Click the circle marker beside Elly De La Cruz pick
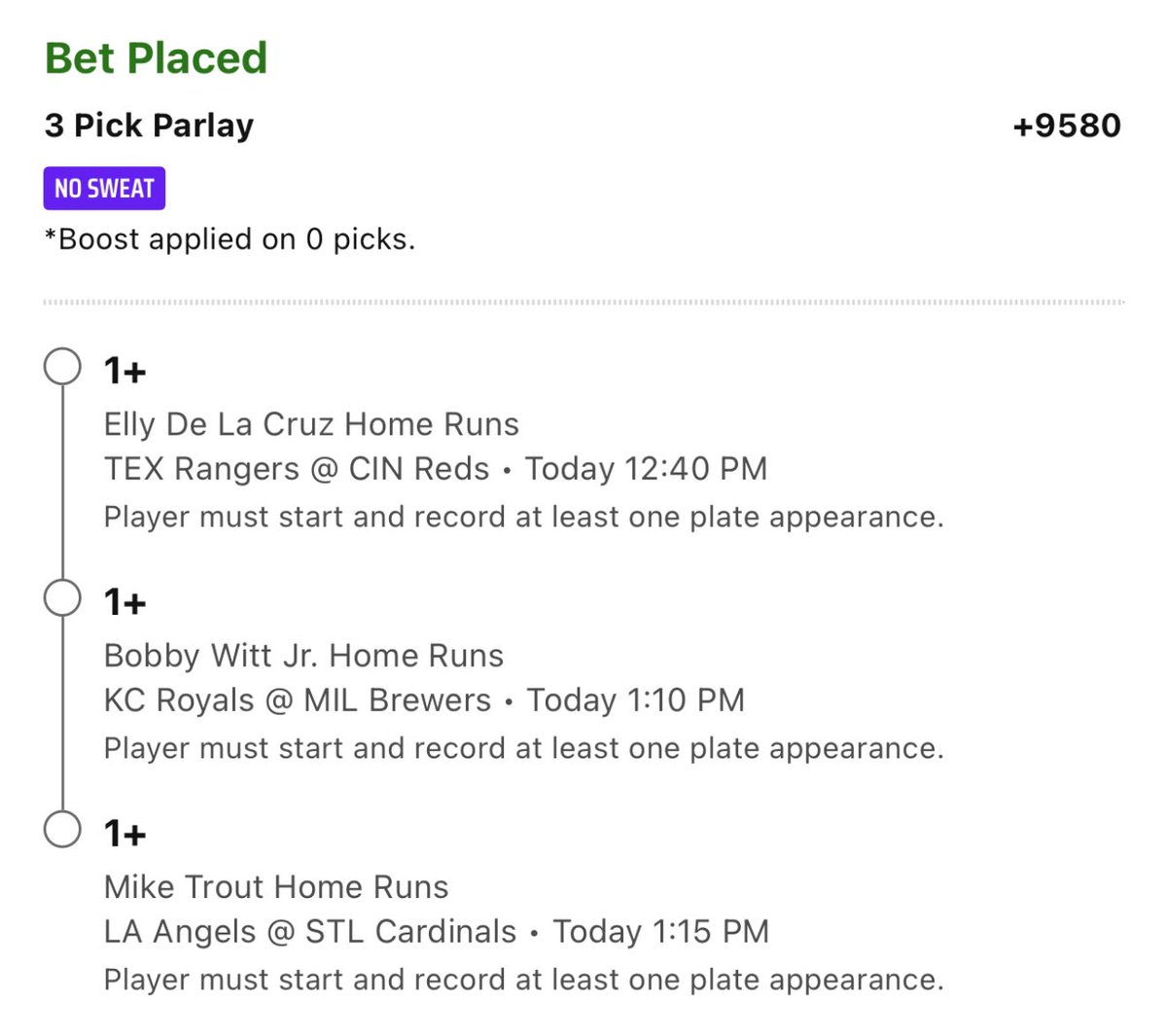The image size is (1167, 1036). [63, 367]
